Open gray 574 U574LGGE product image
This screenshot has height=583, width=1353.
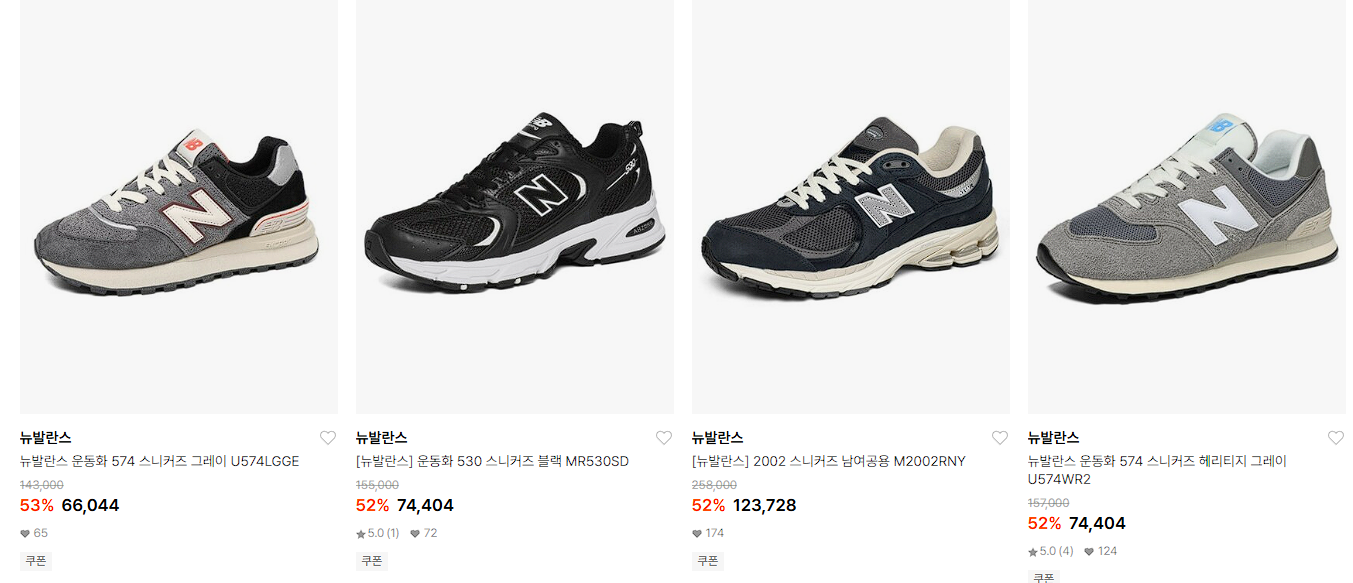(179, 207)
